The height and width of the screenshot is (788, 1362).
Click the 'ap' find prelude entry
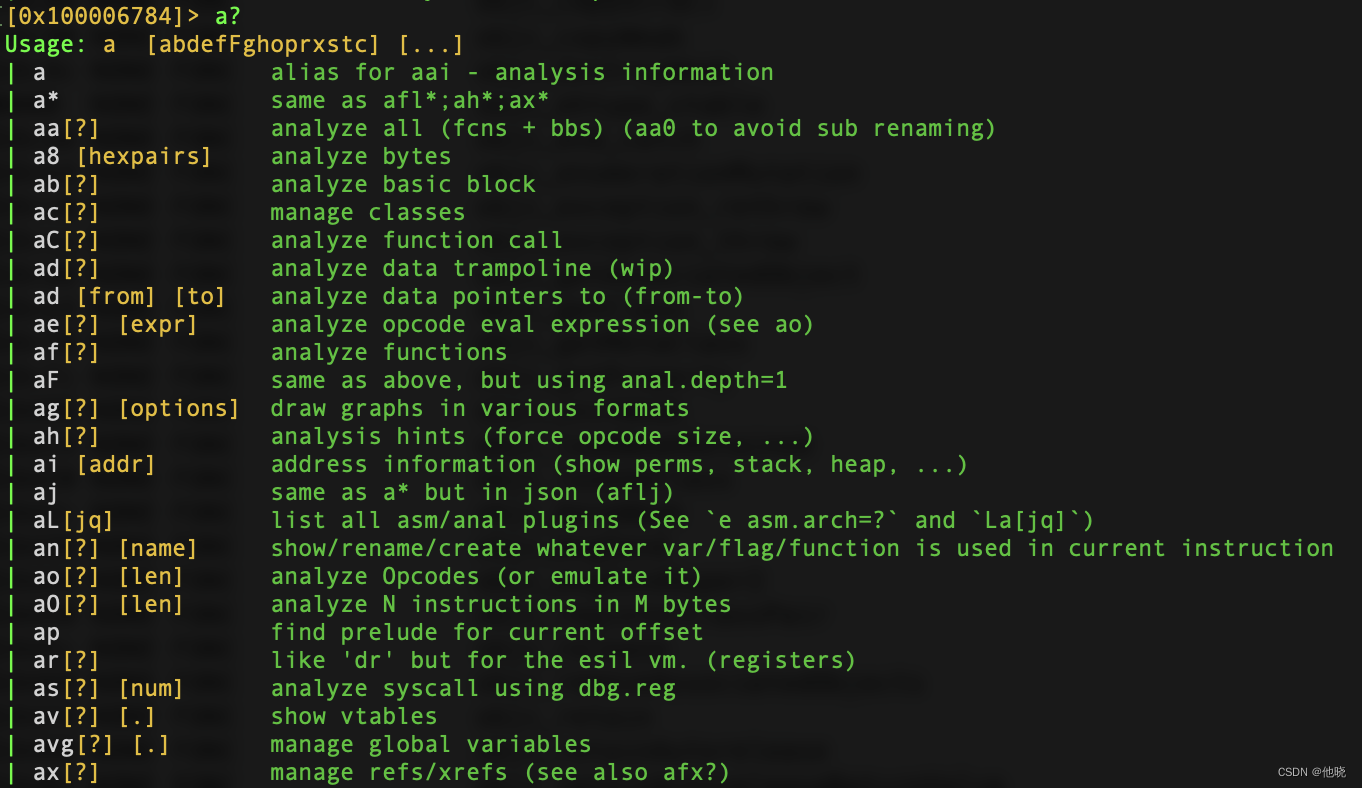pos(46,633)
